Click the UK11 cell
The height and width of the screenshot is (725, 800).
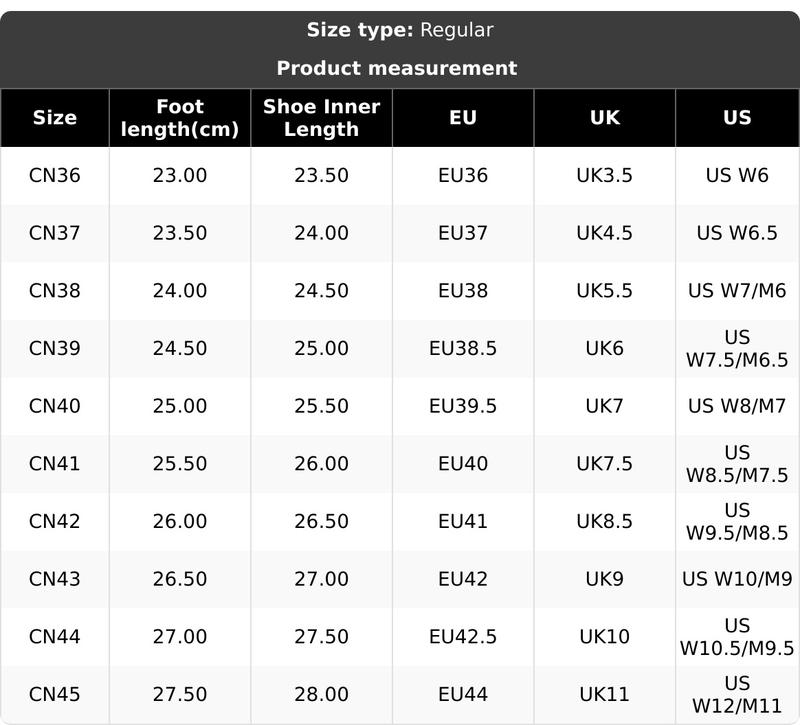pos(604,694)
